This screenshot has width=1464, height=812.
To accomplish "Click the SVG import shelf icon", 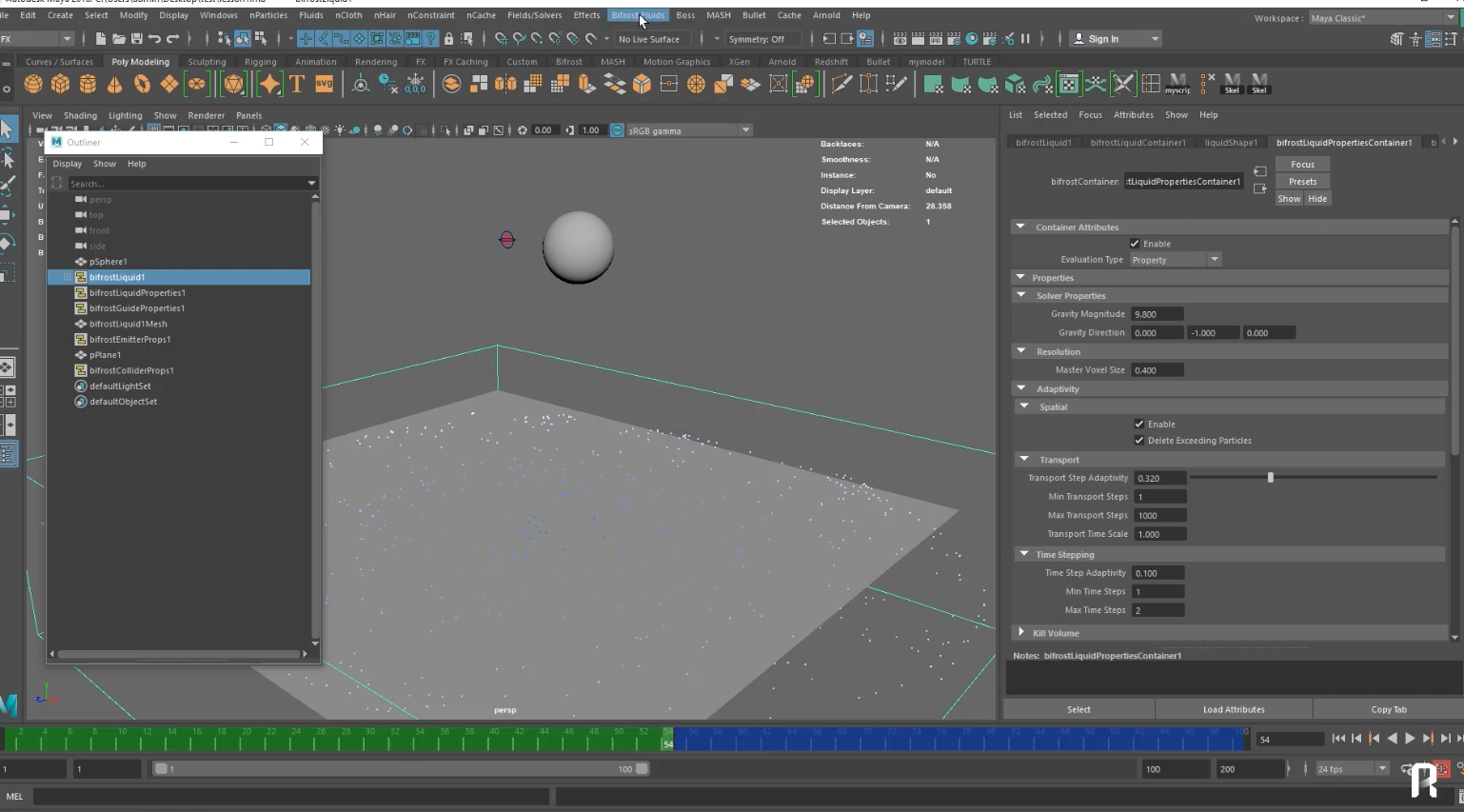I will [x=325, y=85].
